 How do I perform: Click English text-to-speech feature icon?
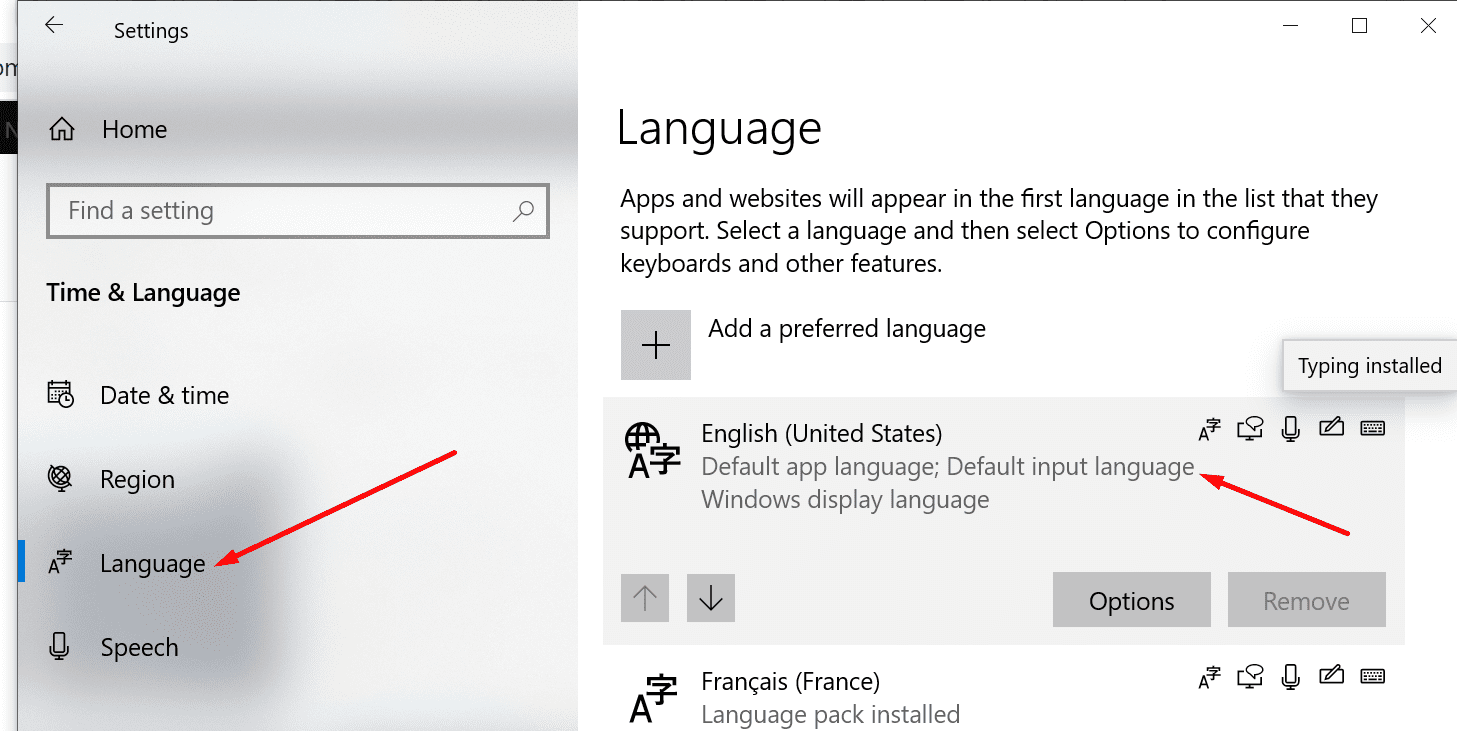coord(1250,429)
